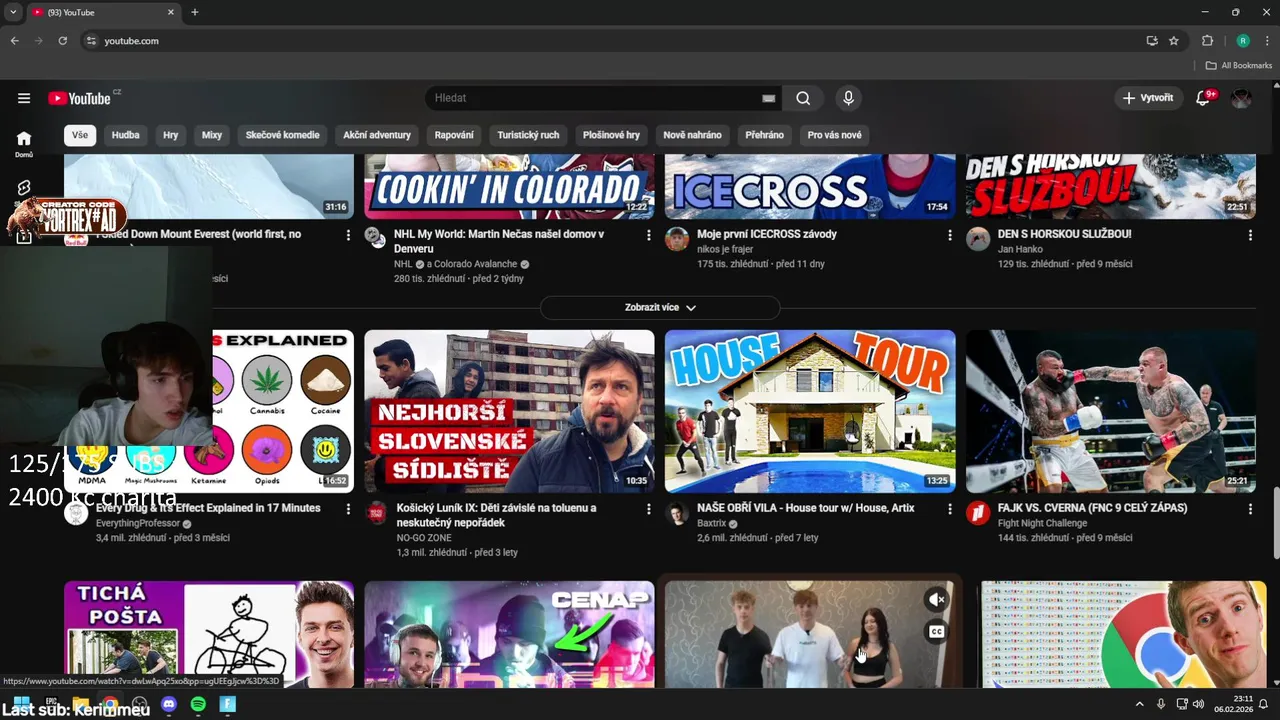Open FAJK VS. CVERNA video title

tap(1093, 508)
